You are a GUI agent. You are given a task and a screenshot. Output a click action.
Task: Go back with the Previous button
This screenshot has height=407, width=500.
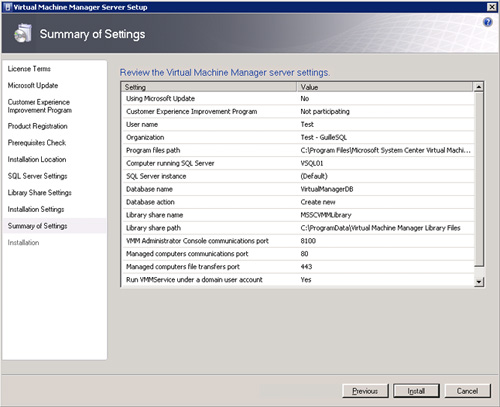coord(365,391)
